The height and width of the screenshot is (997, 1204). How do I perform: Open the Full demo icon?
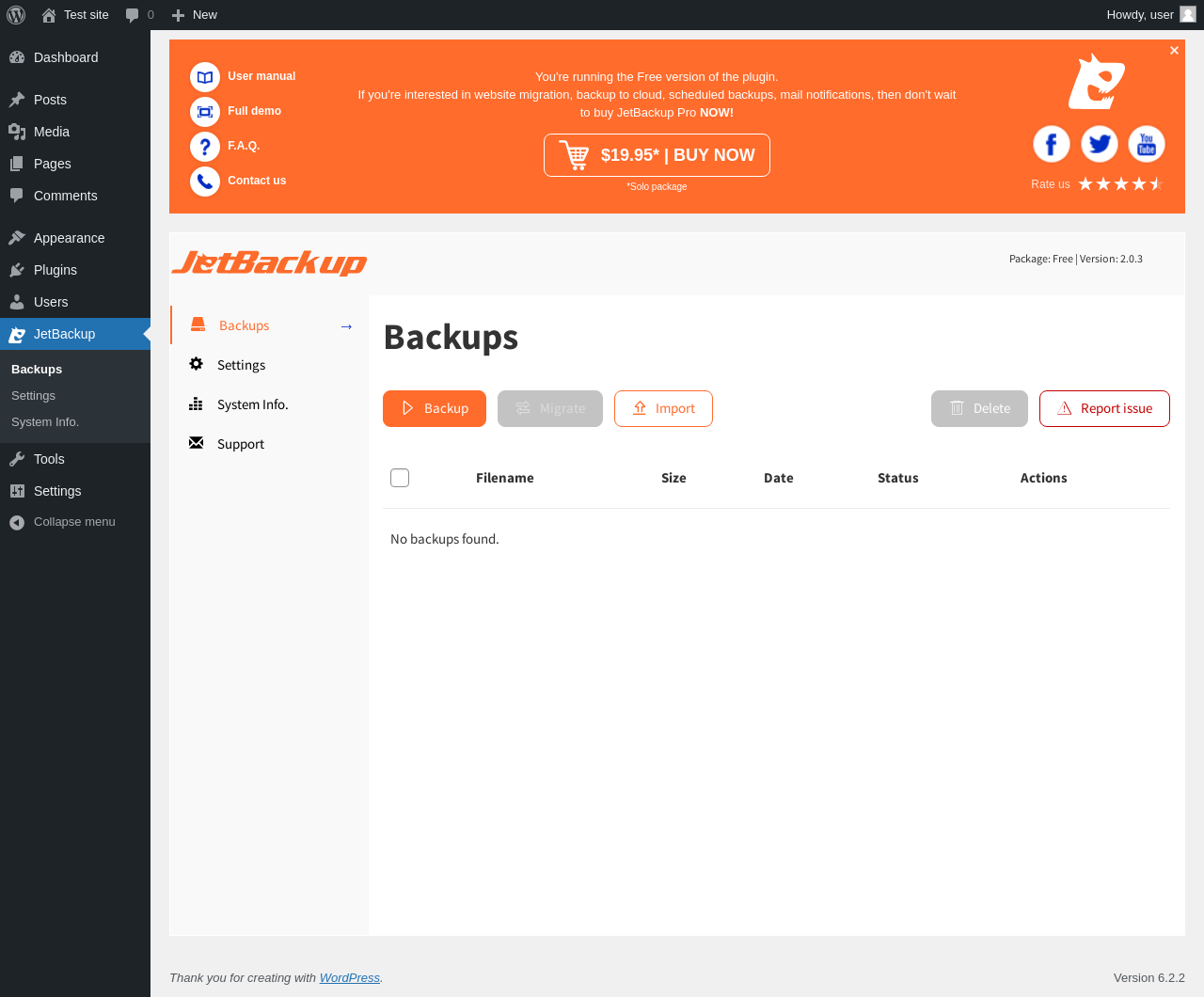(205, 112)
